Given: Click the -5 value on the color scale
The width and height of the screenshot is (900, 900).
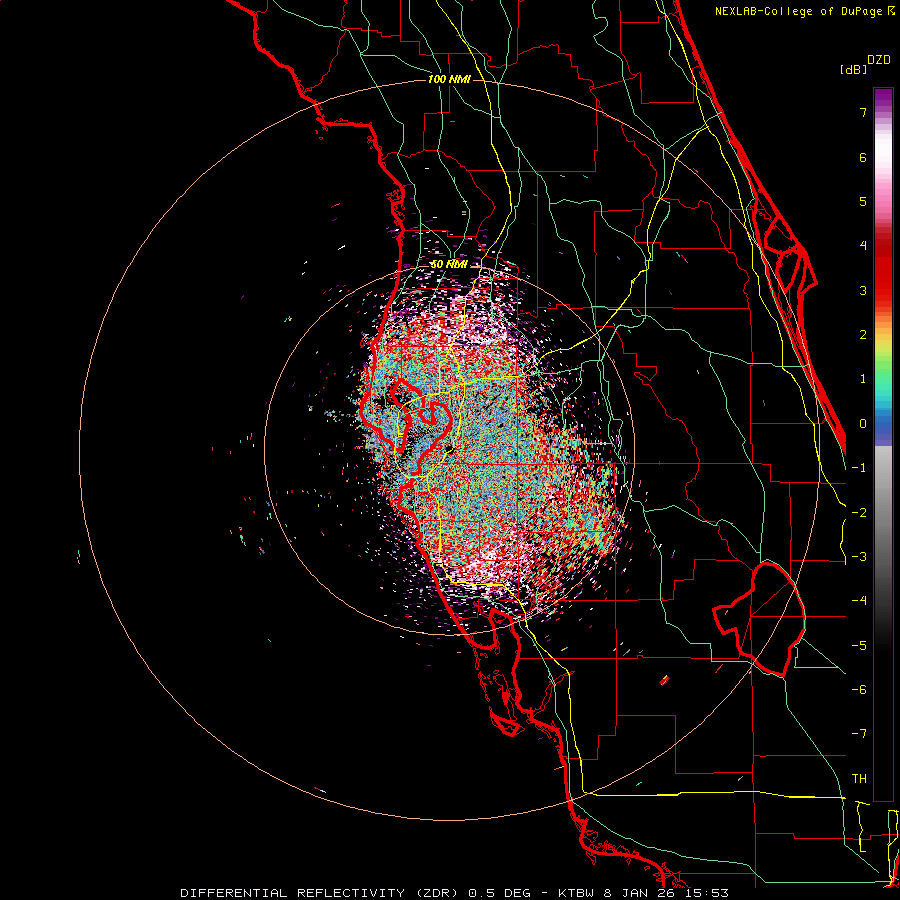Looking at the screenshot, I should (x=859, y=646).
